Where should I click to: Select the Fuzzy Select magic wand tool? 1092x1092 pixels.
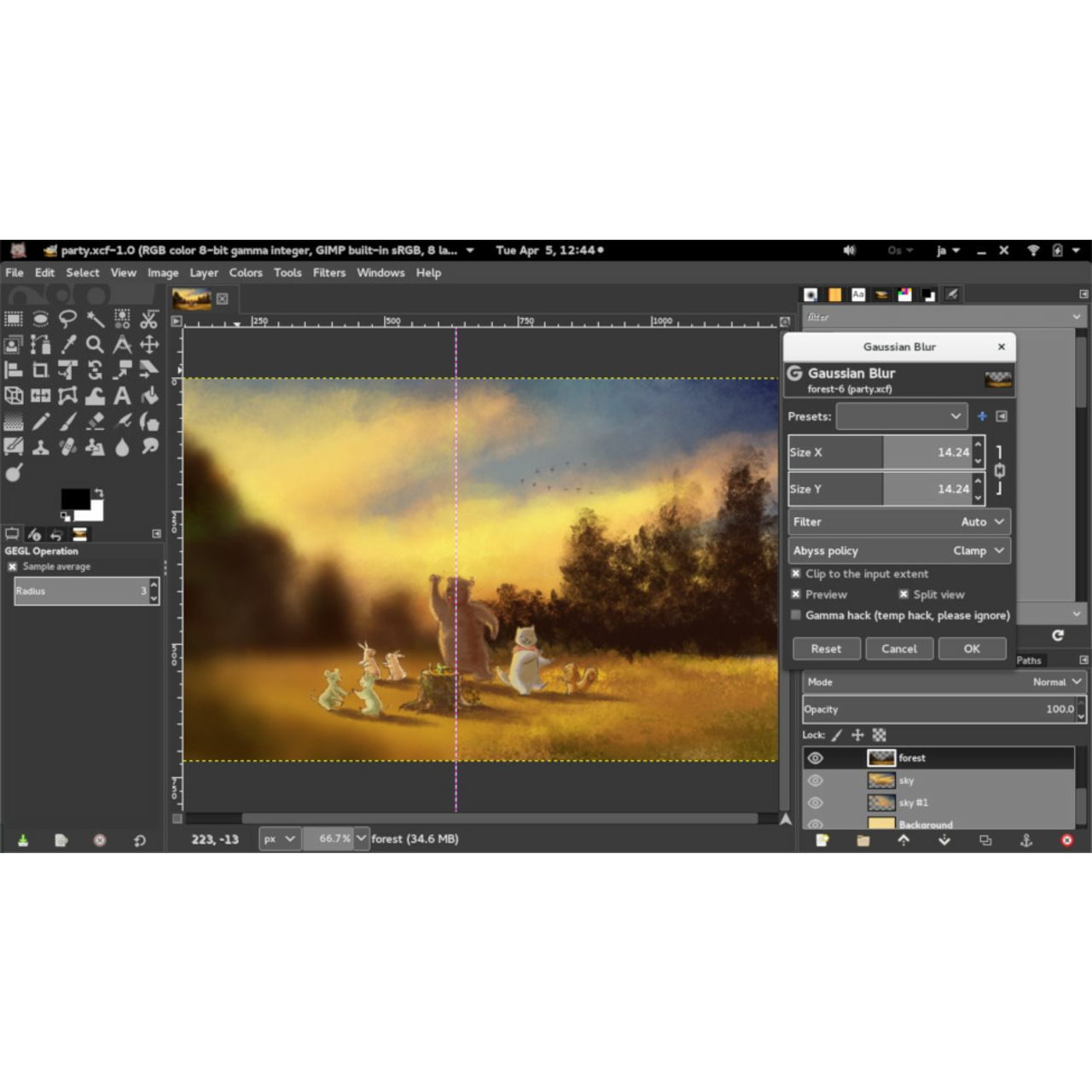tap(96, 319)
